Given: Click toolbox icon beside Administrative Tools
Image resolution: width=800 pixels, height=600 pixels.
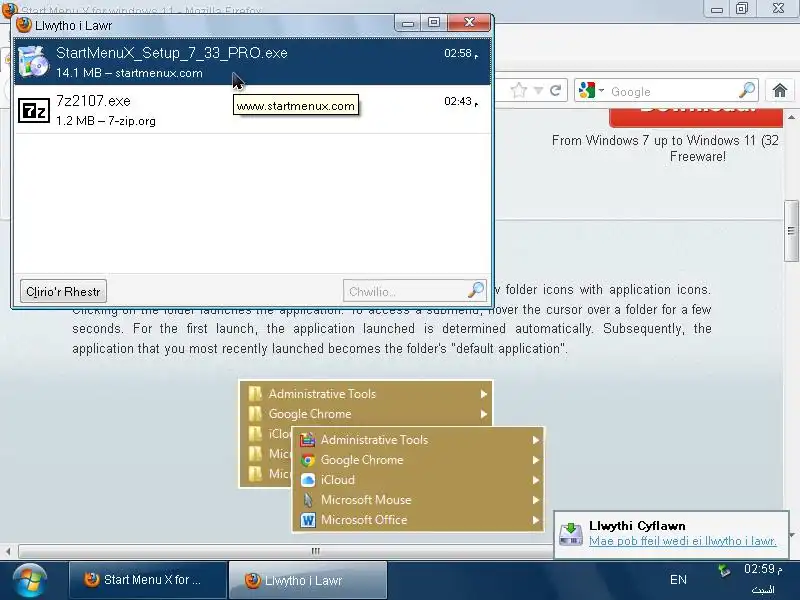Looking at the screenshot, I should pos(307,440).
